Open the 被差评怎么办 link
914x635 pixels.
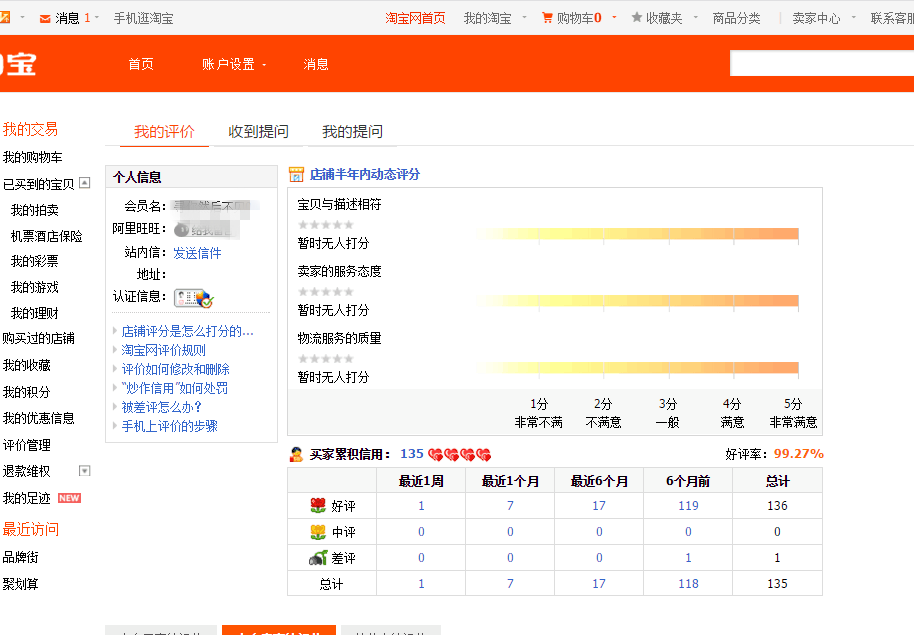(x=161, y=407)
